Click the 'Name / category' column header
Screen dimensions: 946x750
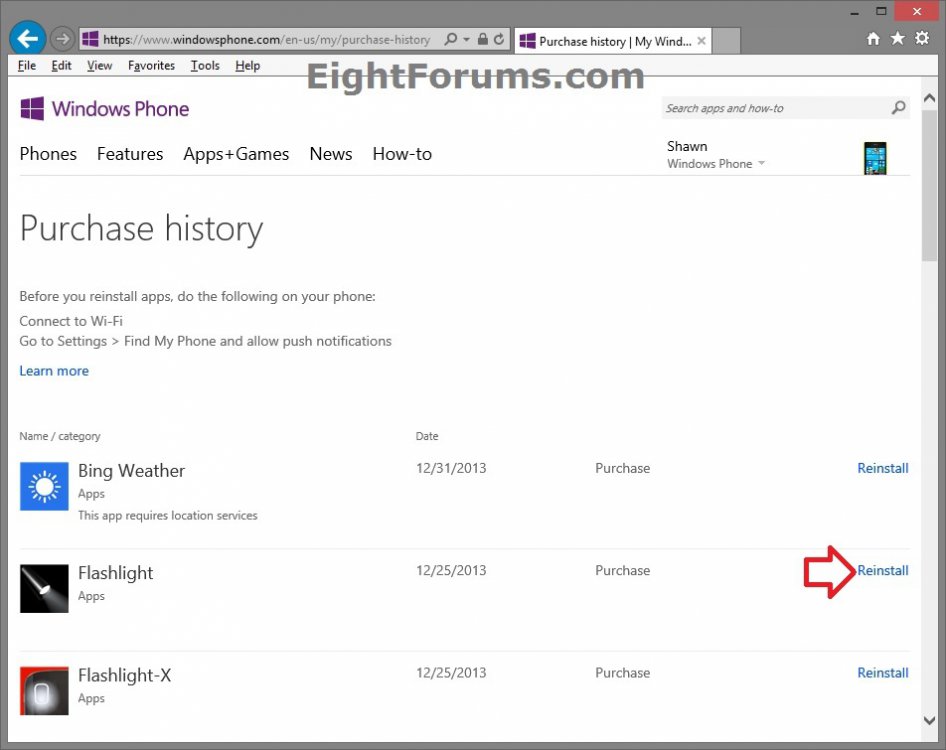point(60,436)
